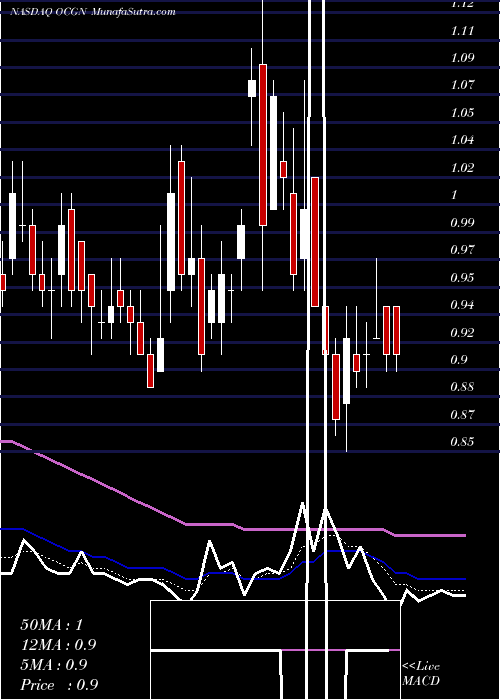Click the <<Live MACD label

(421, 674)
